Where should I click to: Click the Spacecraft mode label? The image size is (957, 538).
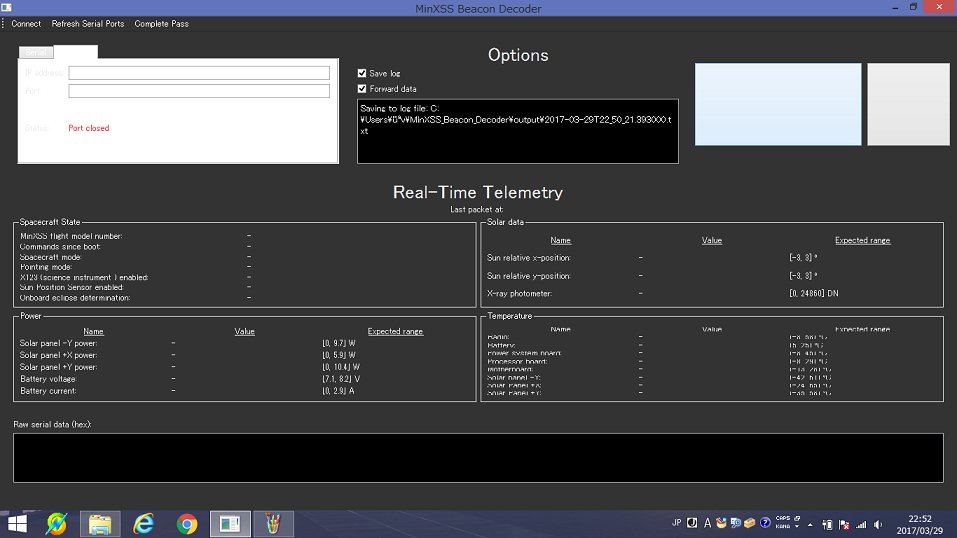pos(51,257)
